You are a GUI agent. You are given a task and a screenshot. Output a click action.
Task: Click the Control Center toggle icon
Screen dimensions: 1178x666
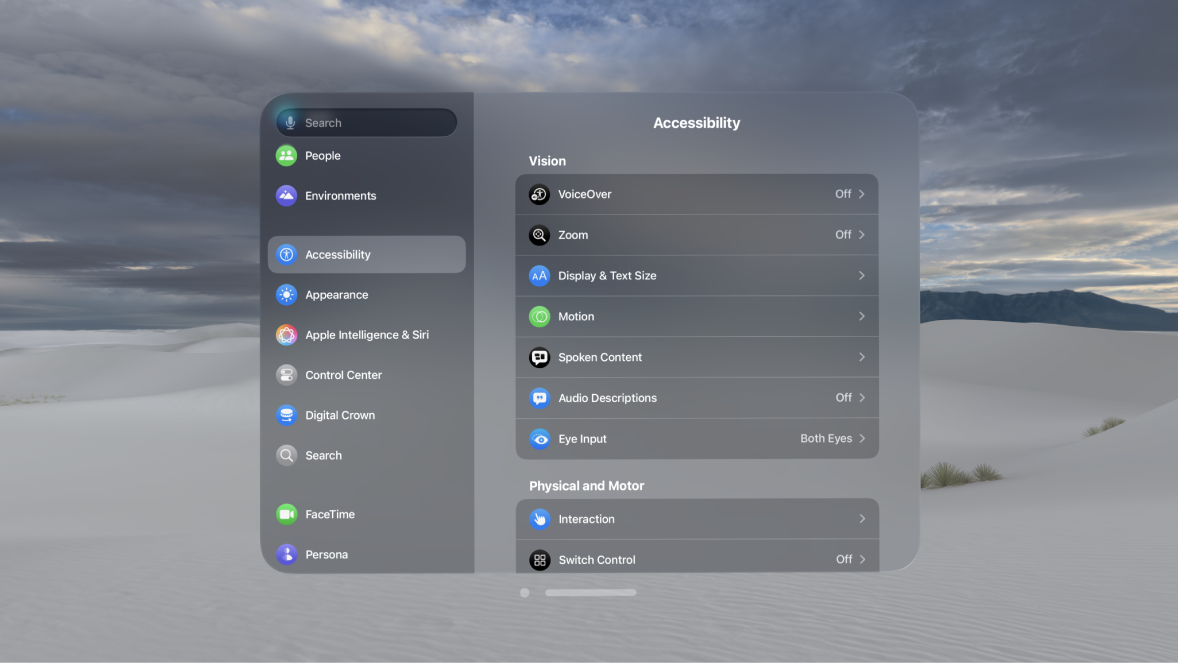[x=286, y=375]
